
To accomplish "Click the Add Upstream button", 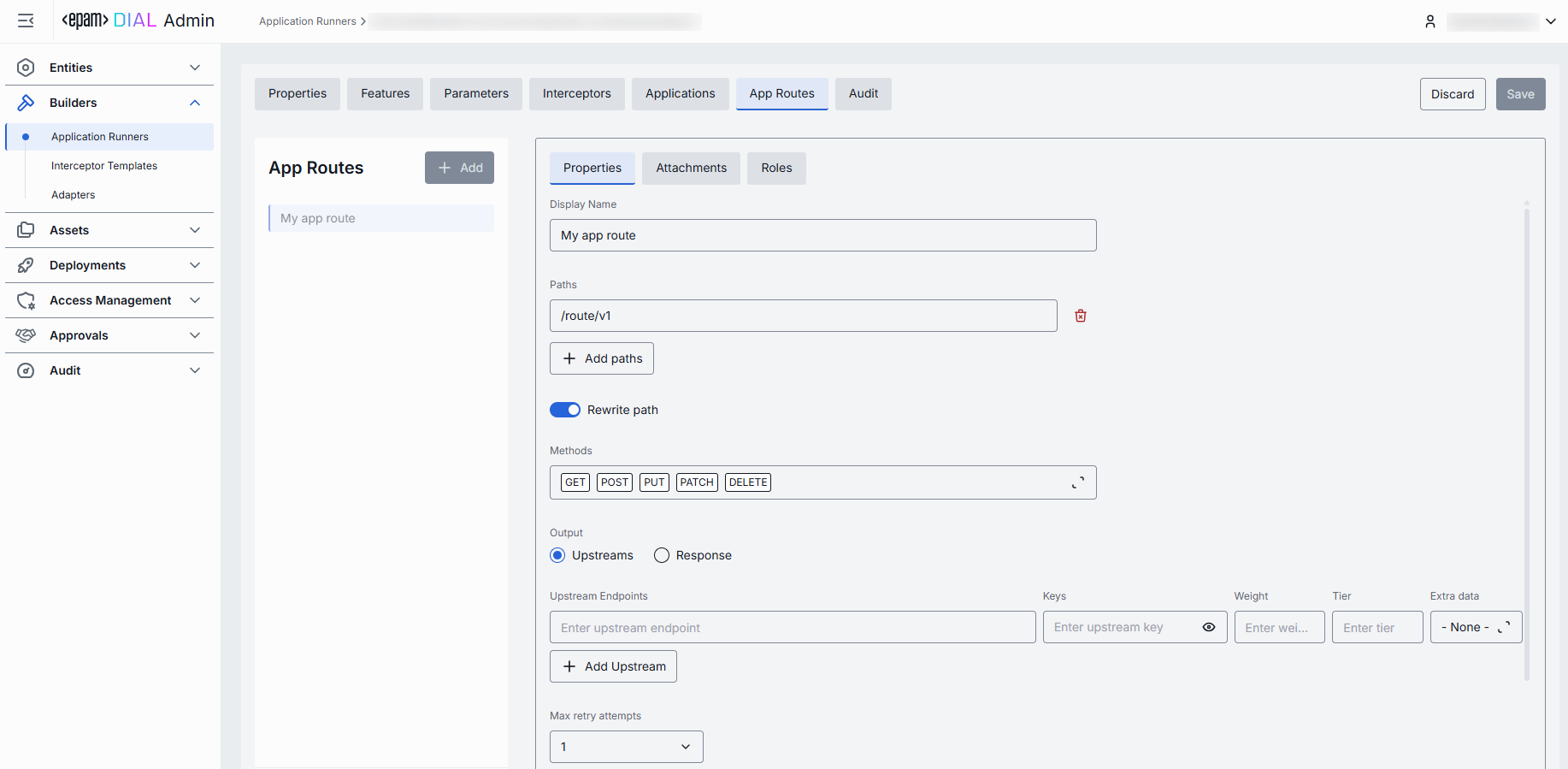I will click(x=613, y=666).
